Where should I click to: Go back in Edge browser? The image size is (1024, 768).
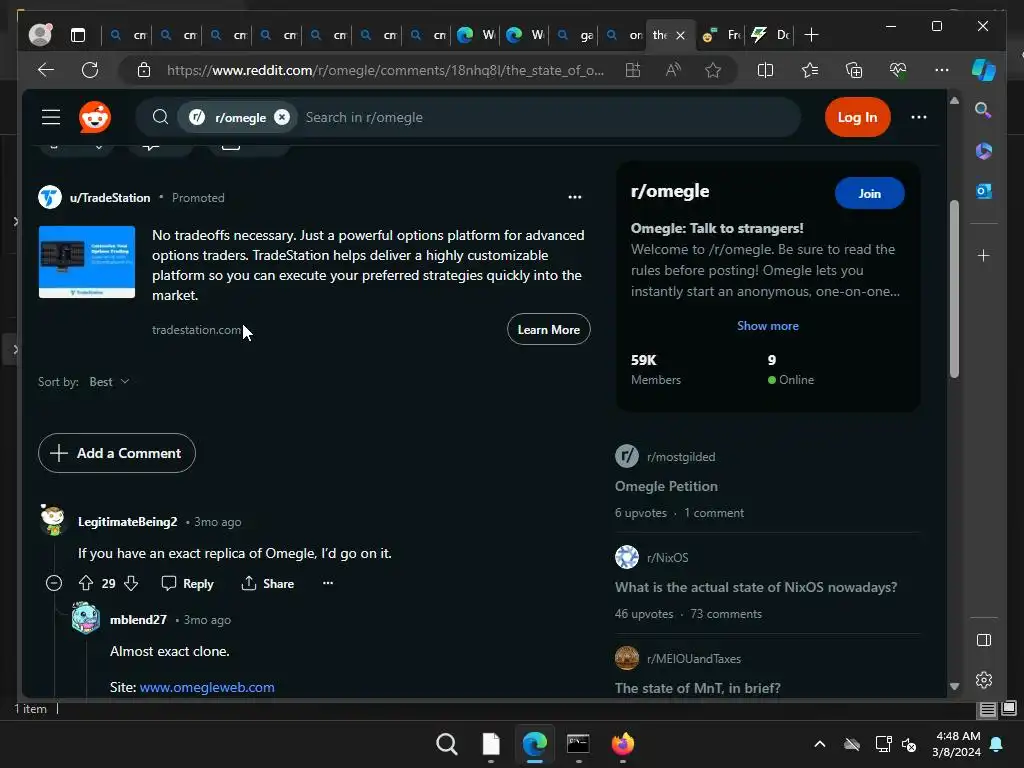[x=46, y=70]
